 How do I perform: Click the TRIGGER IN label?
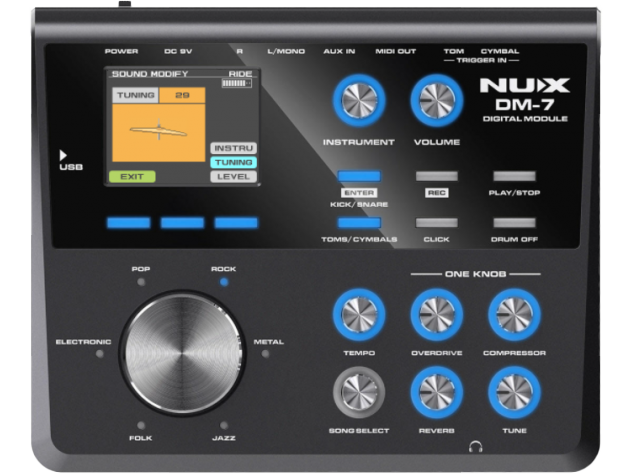point(482,60)
